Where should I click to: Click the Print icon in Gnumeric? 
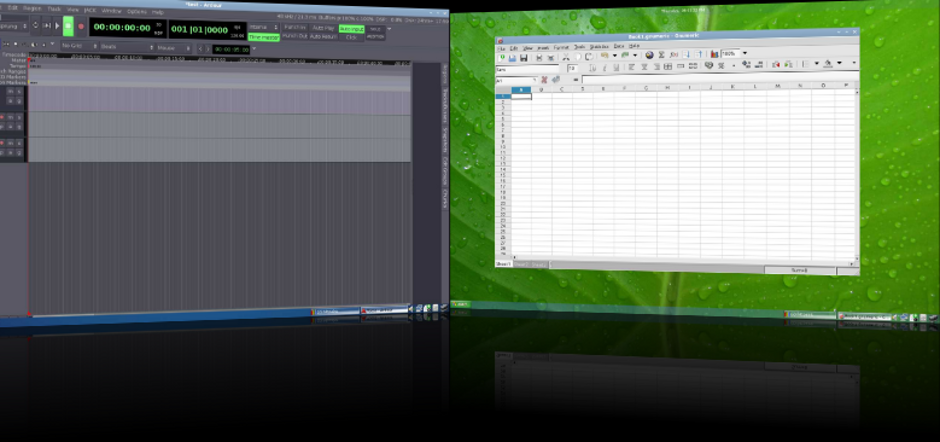coord(539,58)
